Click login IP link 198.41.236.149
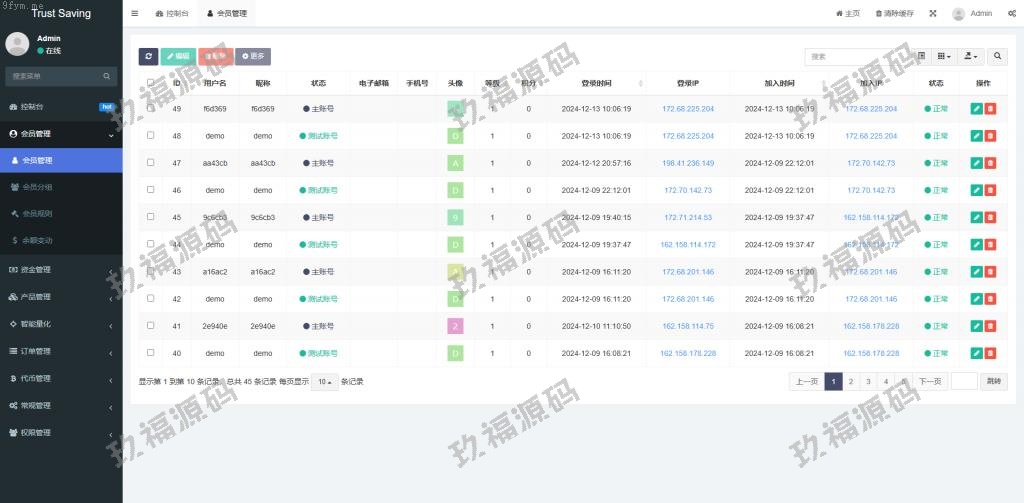 pyautogui.click(x=688, y=162)
